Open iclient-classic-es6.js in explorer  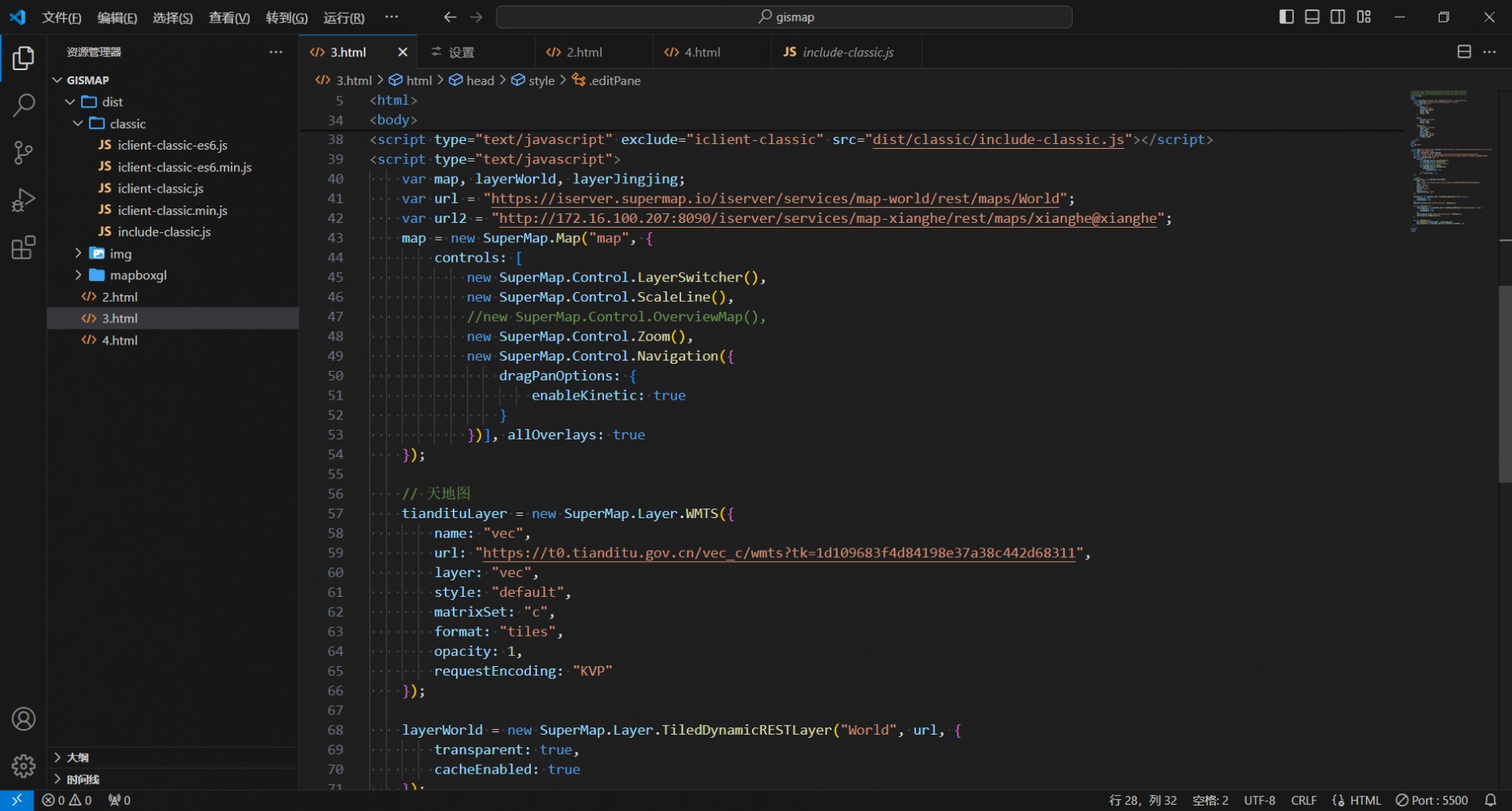[x=173, y=145]
